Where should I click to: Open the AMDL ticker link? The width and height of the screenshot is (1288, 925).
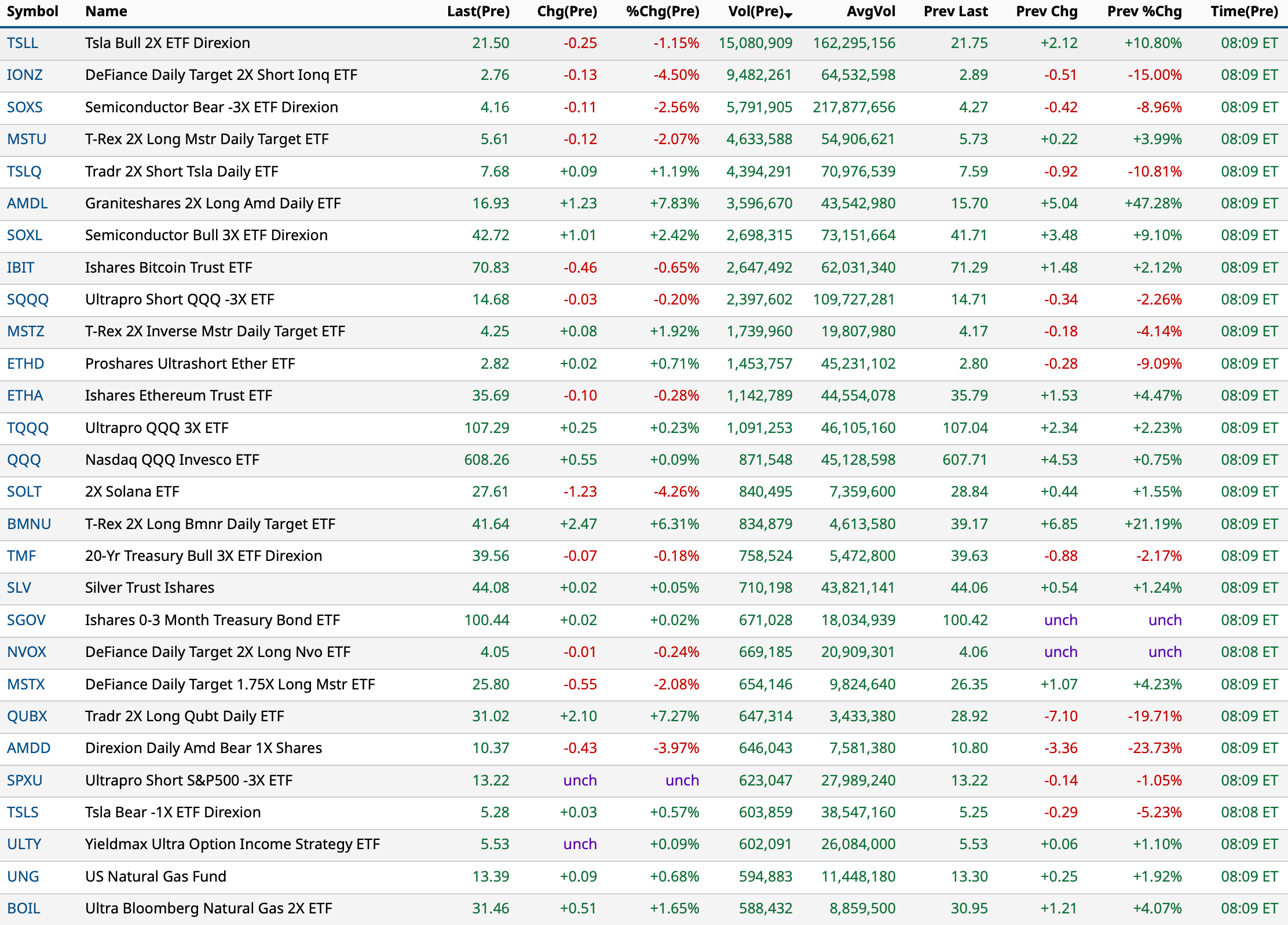coord(27,203)
